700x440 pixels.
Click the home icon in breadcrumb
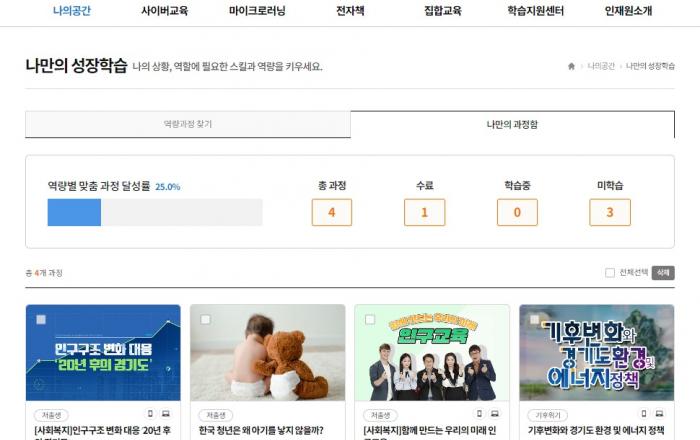pyautogui.click(x=571, y=66)
